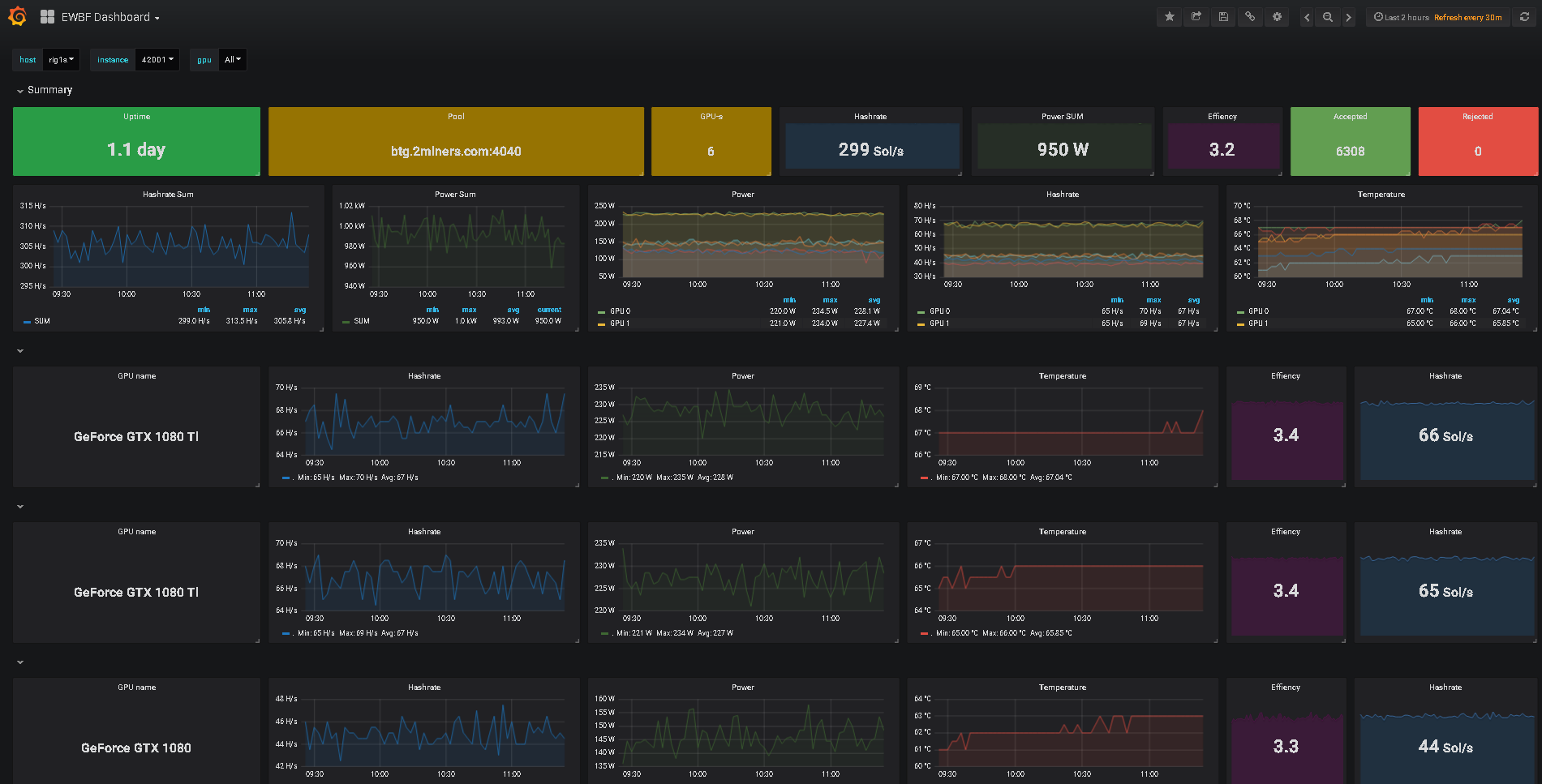Open the Accepted panel title menu
The height and width of the screenshot is (784, 1542).
tap(1350, 117)
